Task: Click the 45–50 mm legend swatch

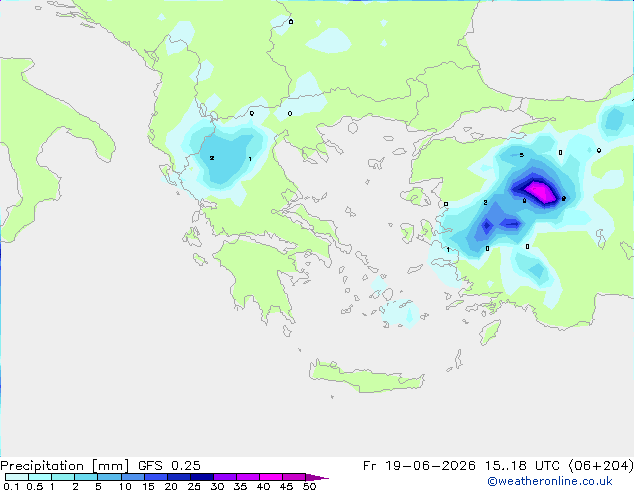Action: tap(294, 477)
